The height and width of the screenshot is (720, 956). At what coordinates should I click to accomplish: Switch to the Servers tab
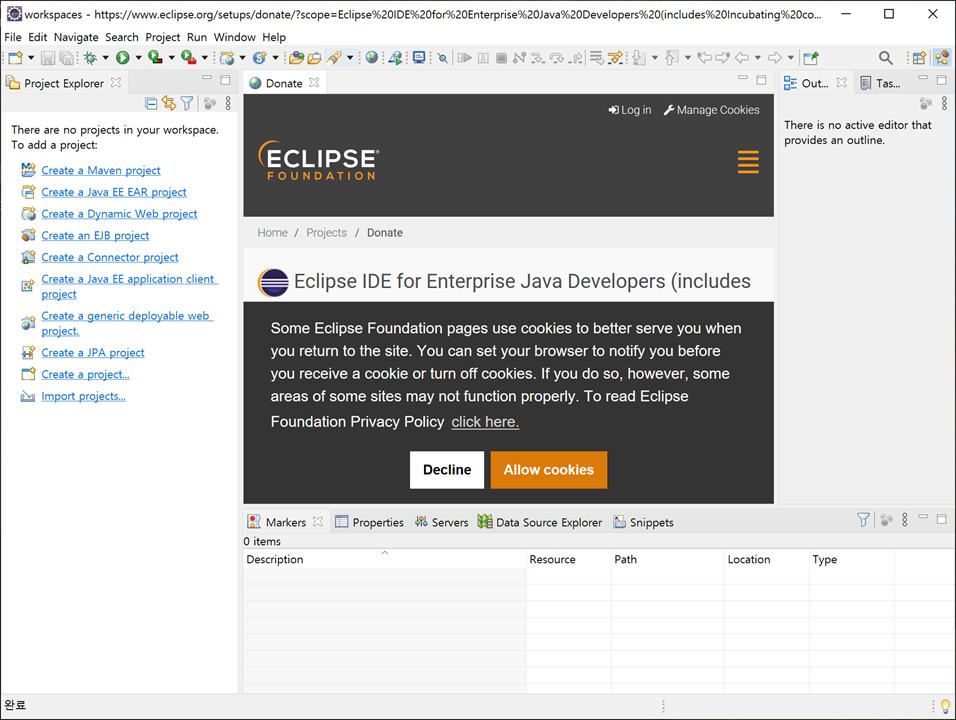[441, 522]
